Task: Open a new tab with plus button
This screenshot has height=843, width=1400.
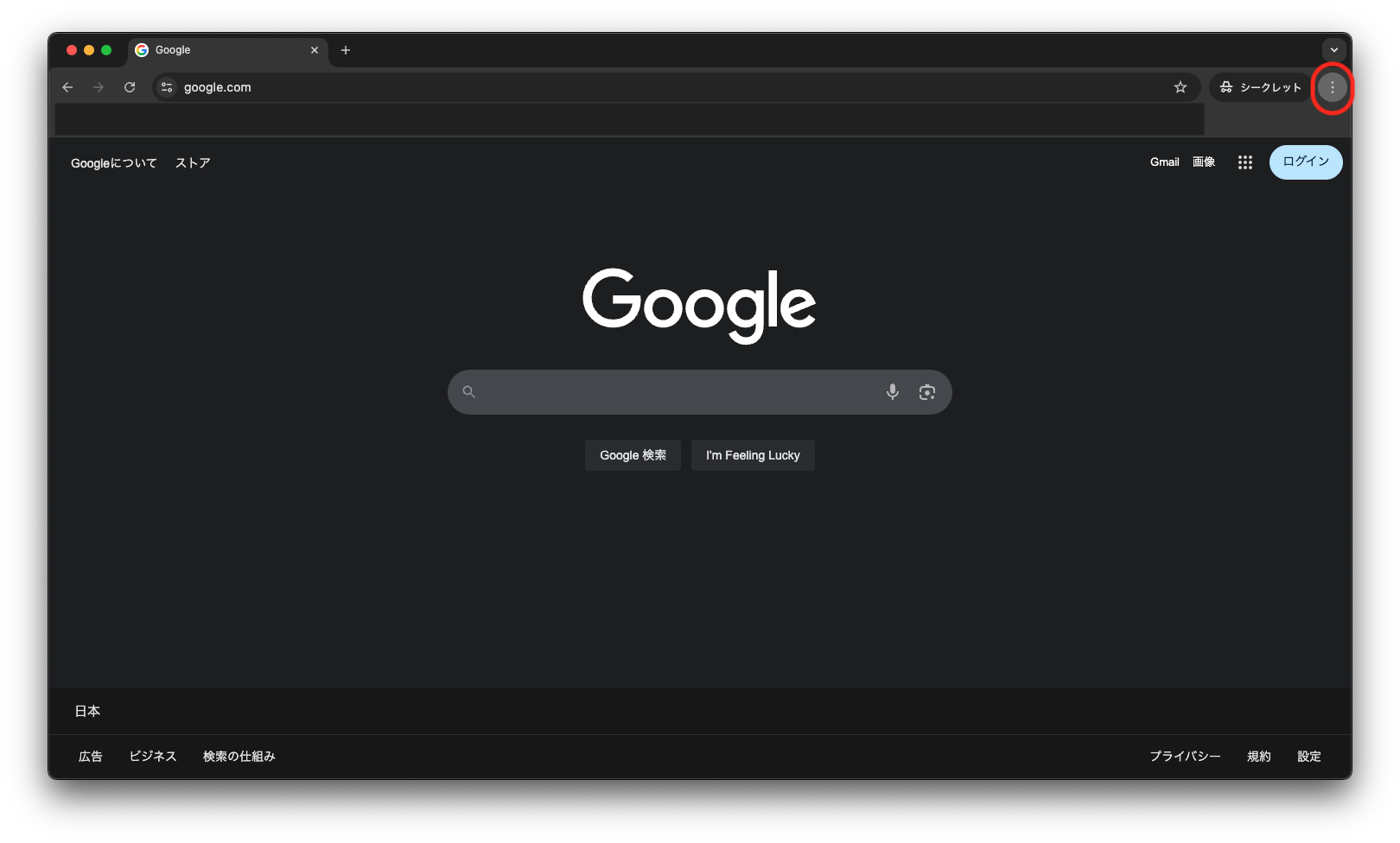Action: point(346,50)
